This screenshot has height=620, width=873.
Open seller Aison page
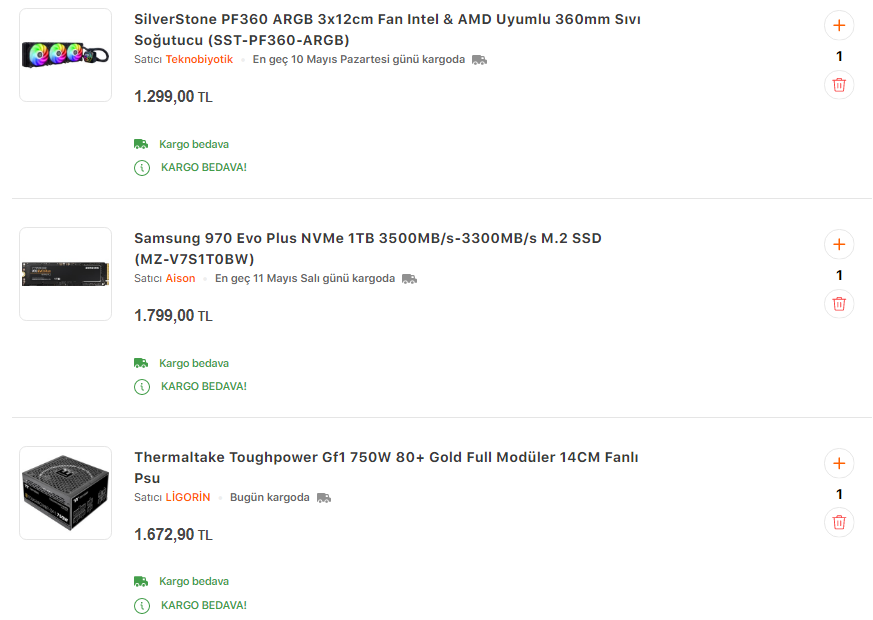tap(180, 279)
